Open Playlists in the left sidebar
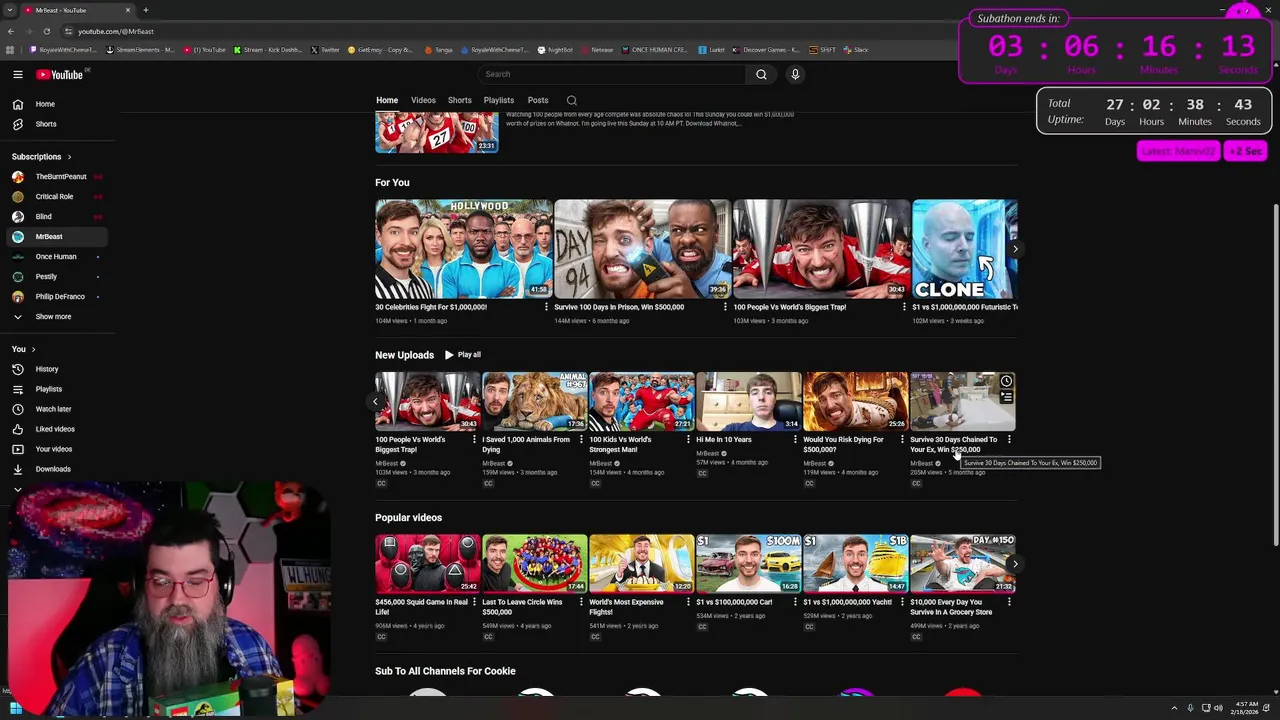This screenshot has width=1280, height=720. [59, 389]
